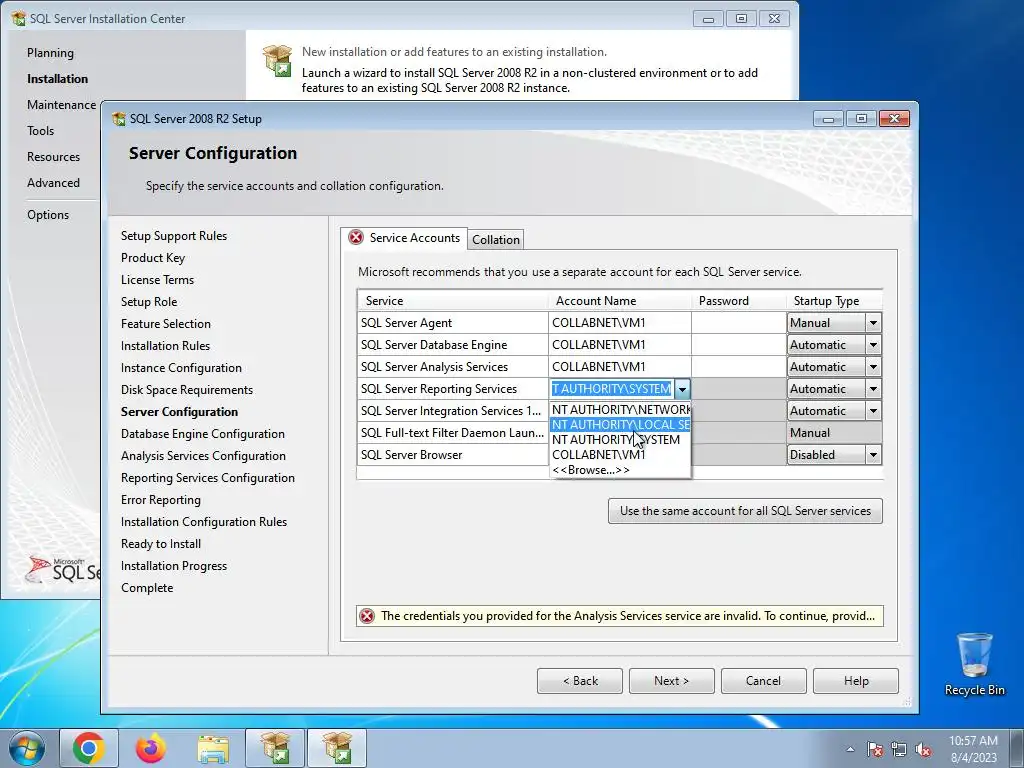Click Database Engine Configuration step
The height and width of the screenshot is (768, 1024).
[202, 434]
